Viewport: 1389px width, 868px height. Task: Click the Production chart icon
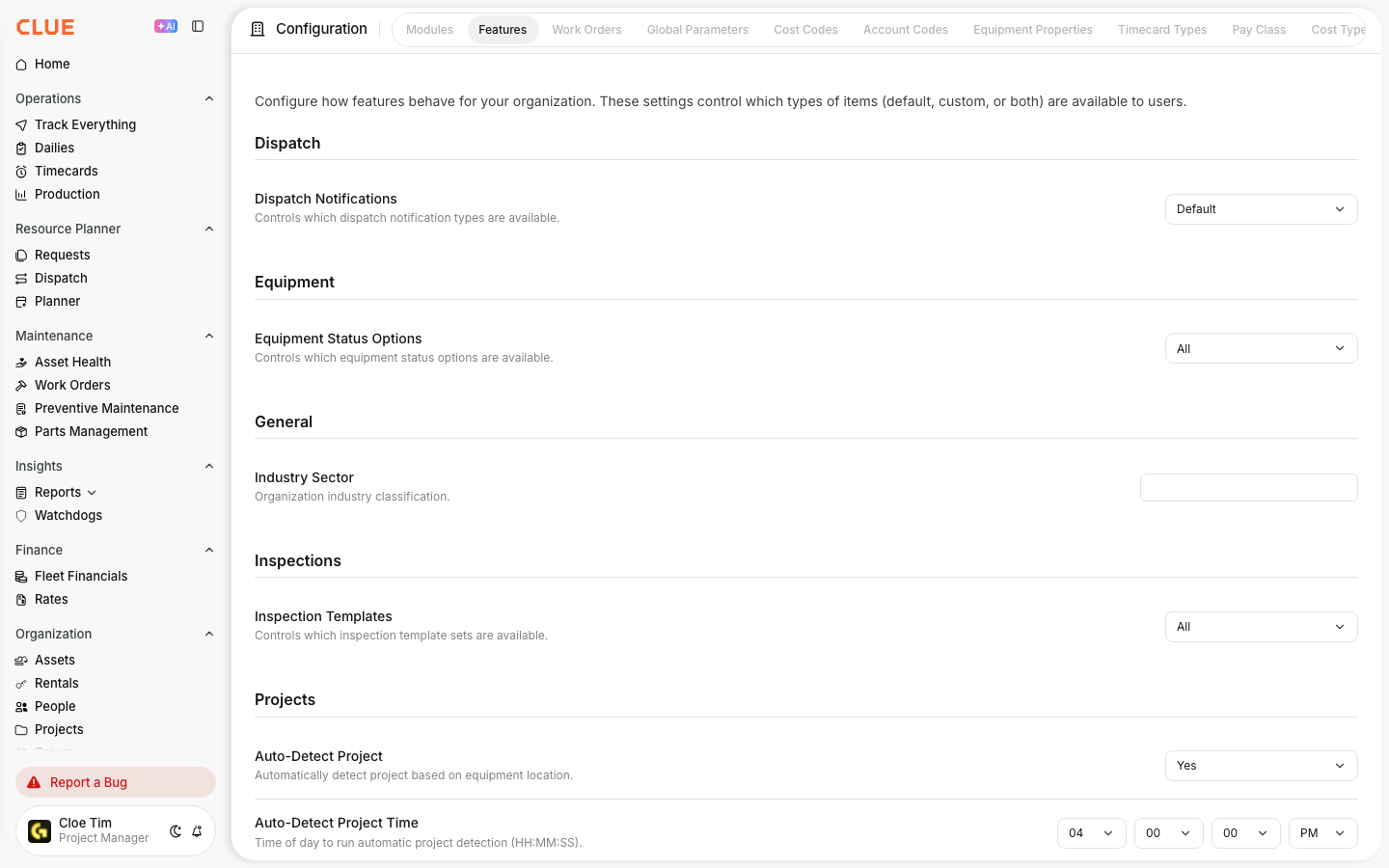coord(21,195)
